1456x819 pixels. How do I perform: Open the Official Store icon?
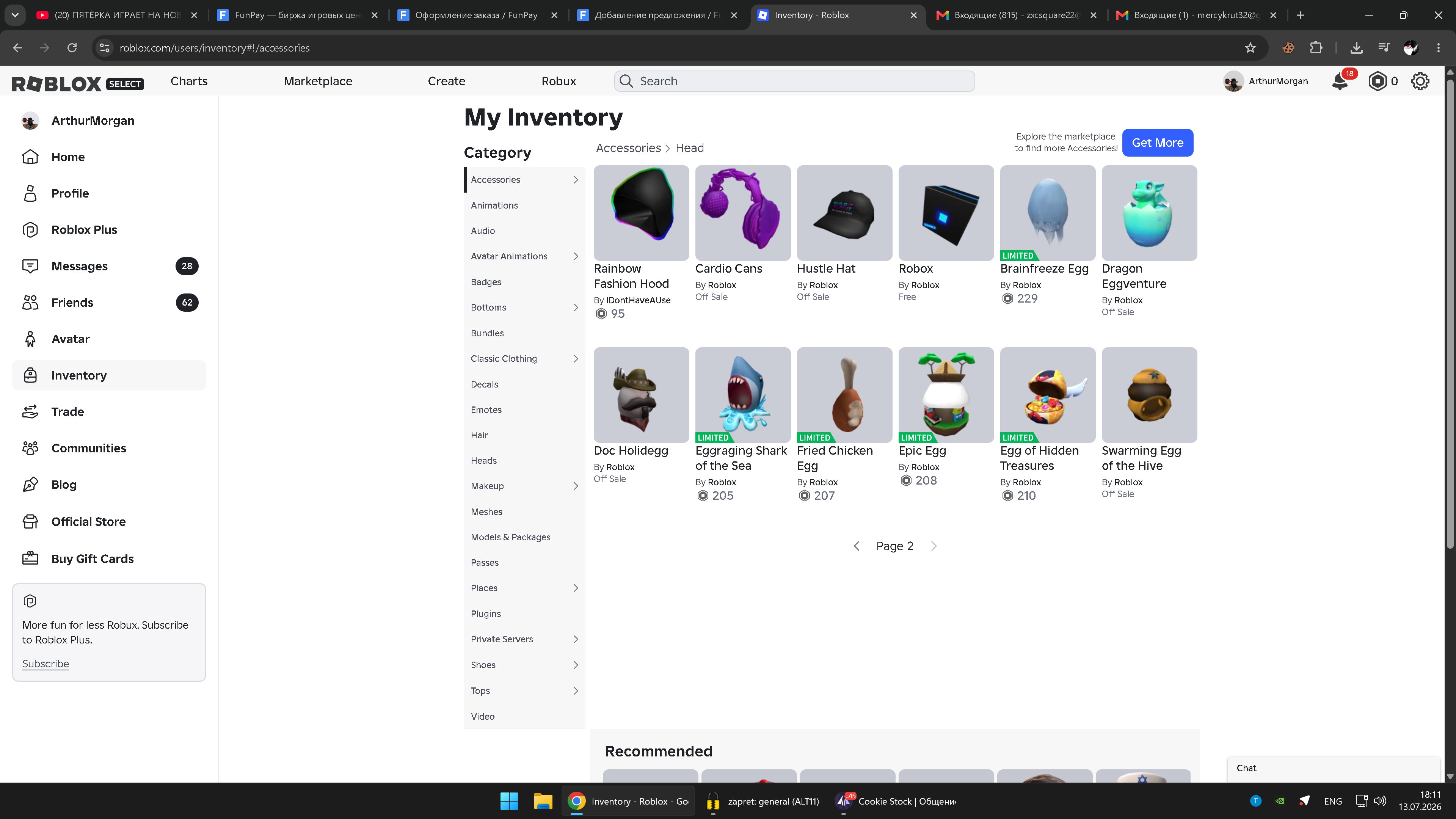coord(30,521)
